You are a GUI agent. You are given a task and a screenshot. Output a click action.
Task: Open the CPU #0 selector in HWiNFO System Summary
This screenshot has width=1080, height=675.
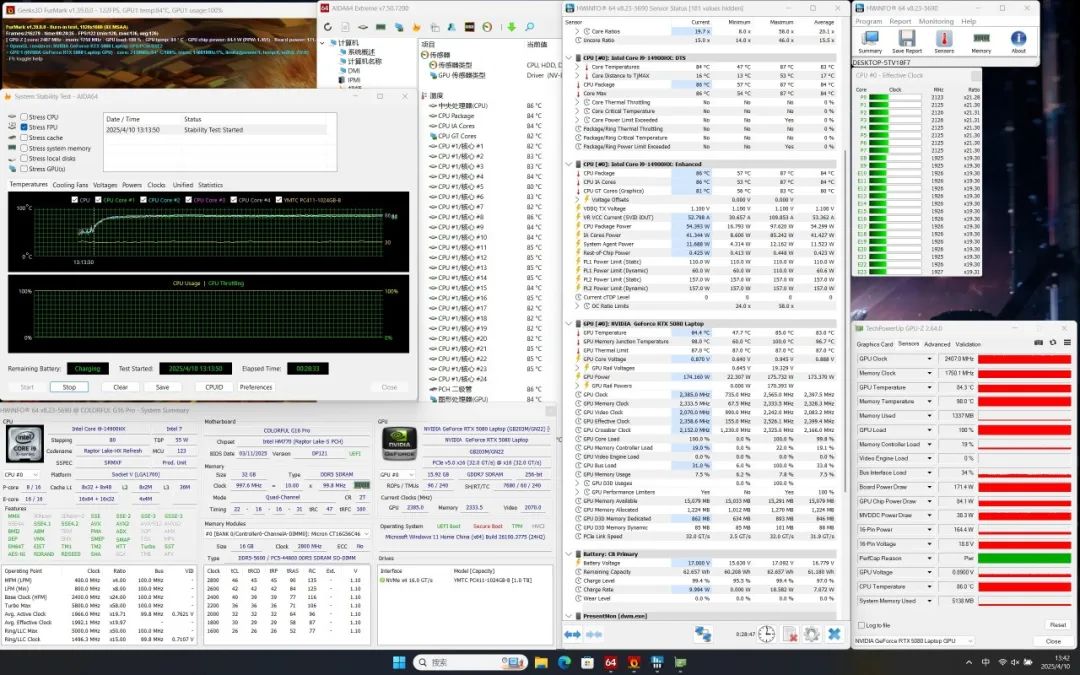(22, 475)
